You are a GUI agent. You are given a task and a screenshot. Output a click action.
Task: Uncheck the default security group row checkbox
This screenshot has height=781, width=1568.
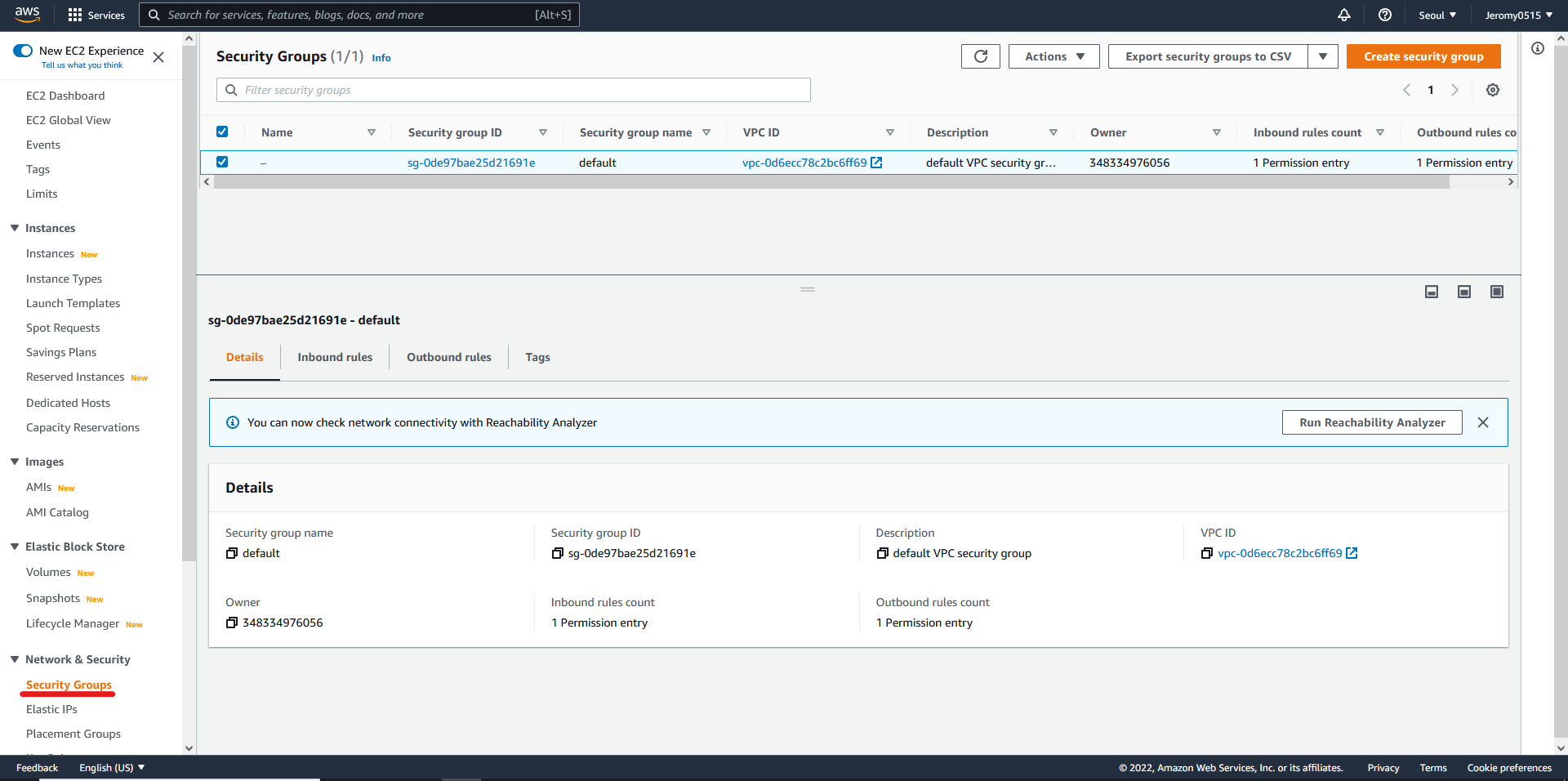pyautogui.click(x=222, y=162)
